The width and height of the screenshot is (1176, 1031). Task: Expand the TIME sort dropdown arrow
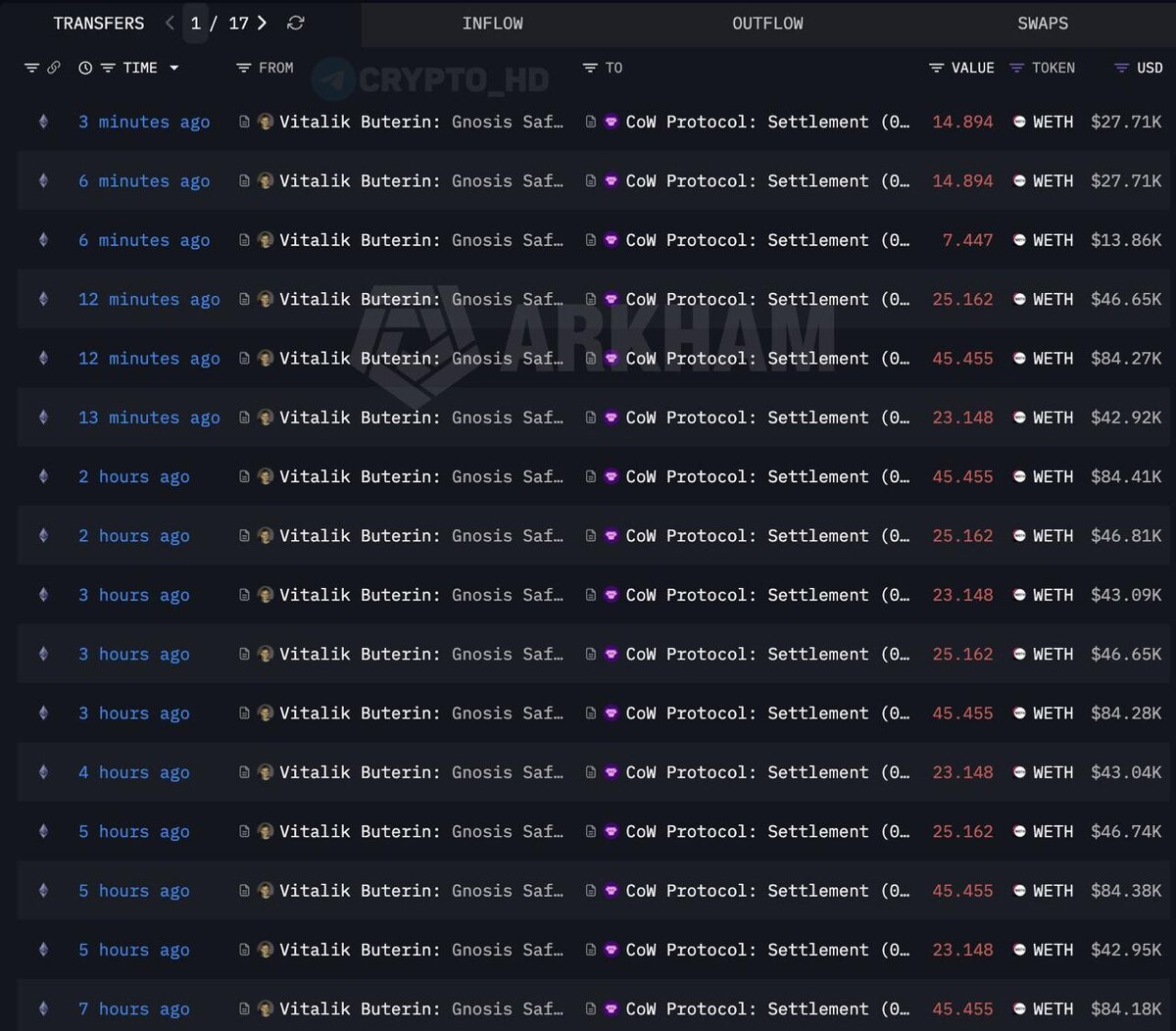173,68
